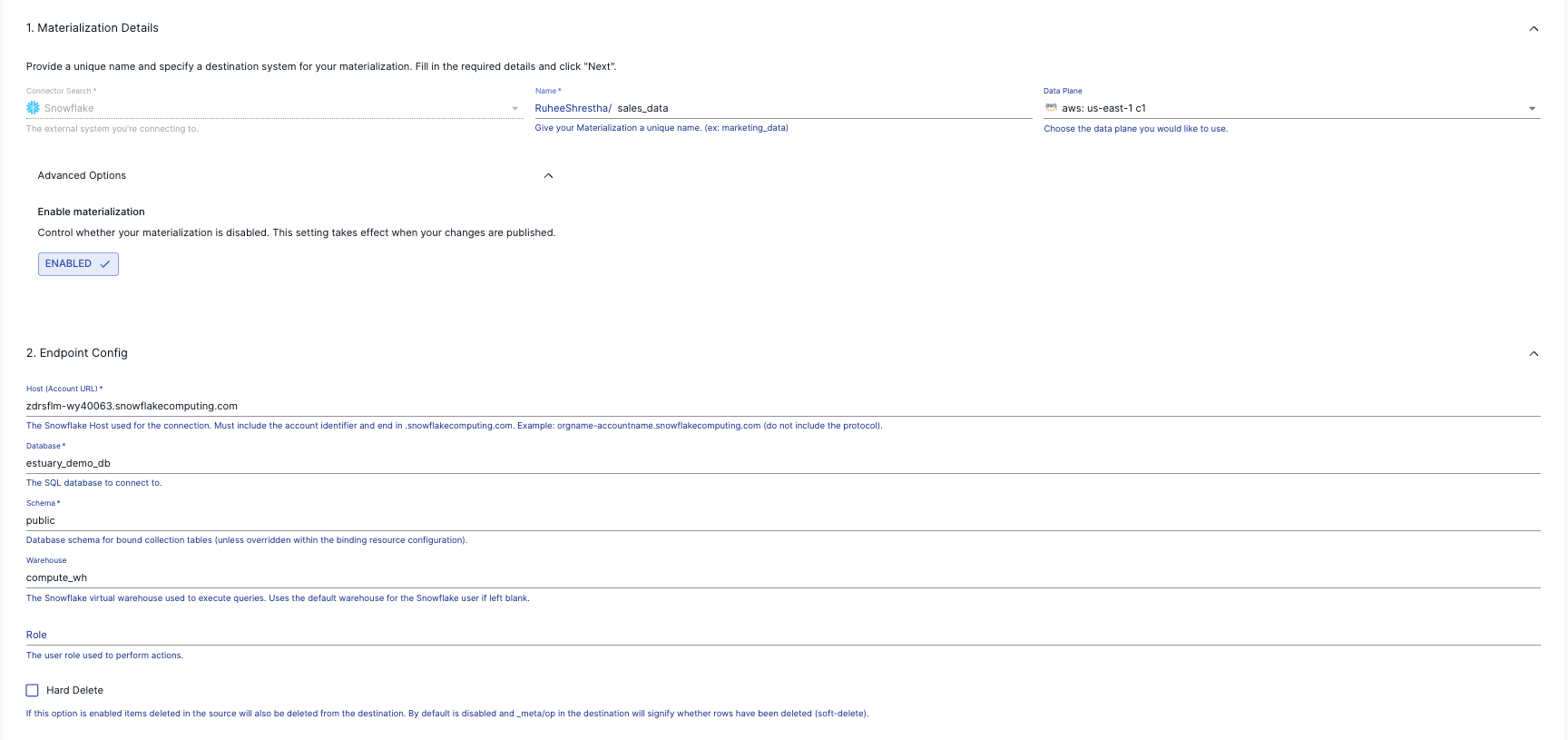Click the checkmark icon on ENABLED button
Screen dimensions: 1568x740
pos(105,264)
